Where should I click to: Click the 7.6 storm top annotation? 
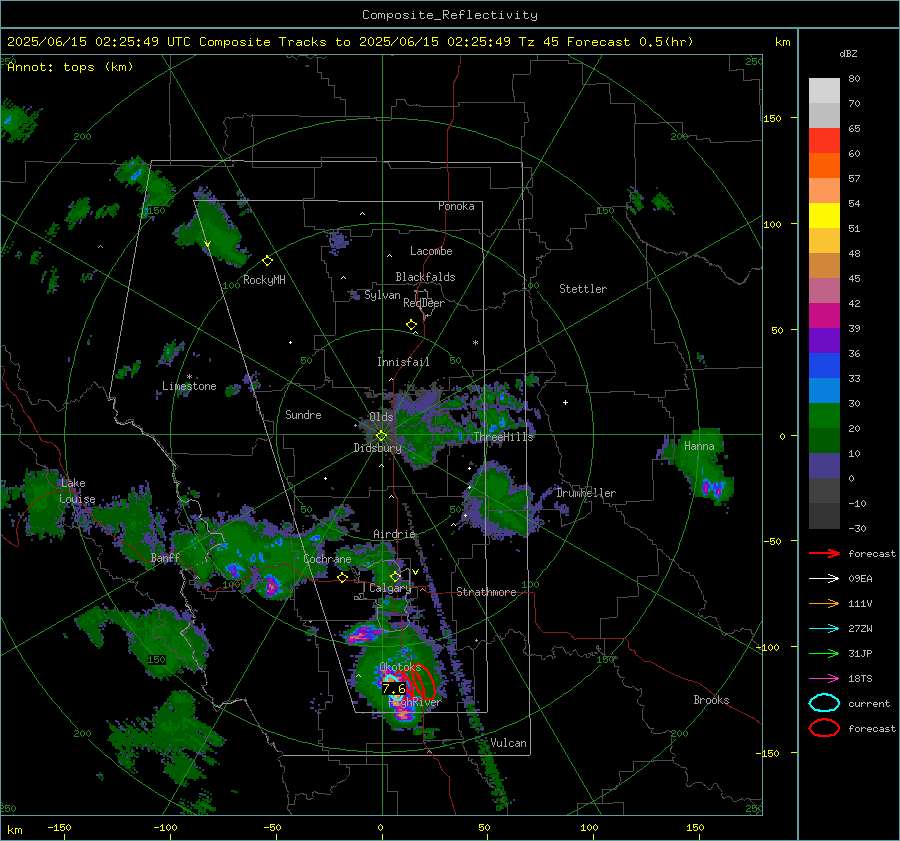(x=394, y=688)
